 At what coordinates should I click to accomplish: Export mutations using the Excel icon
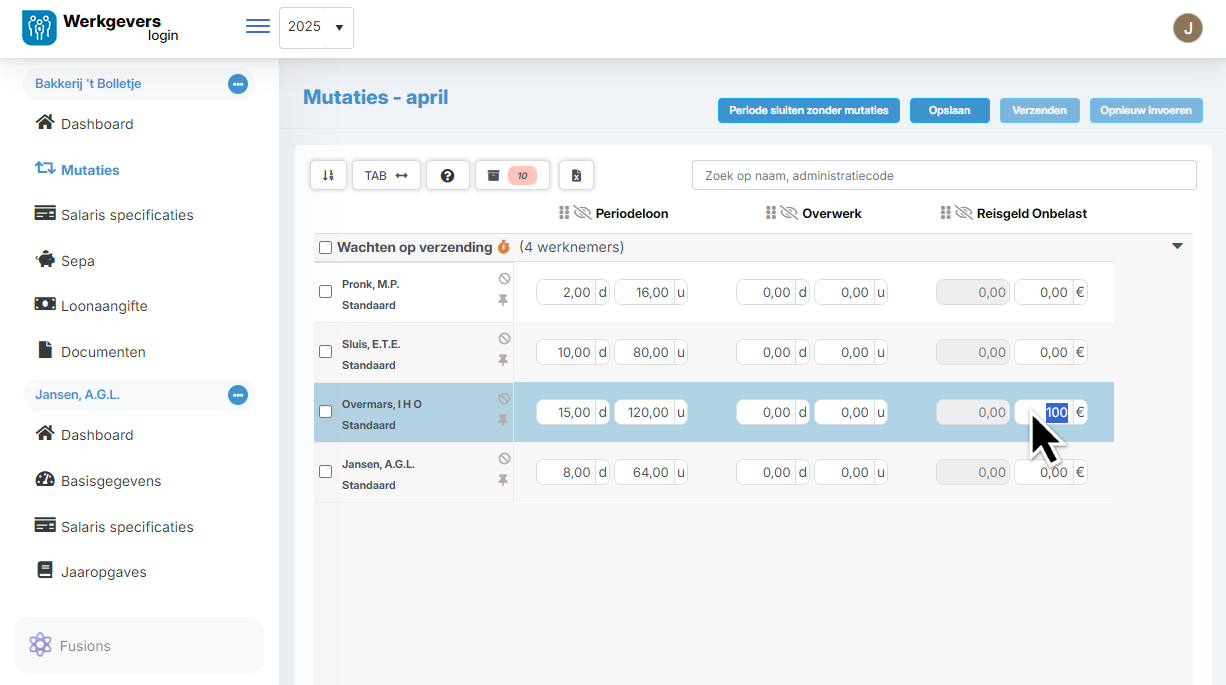point(576,175)
